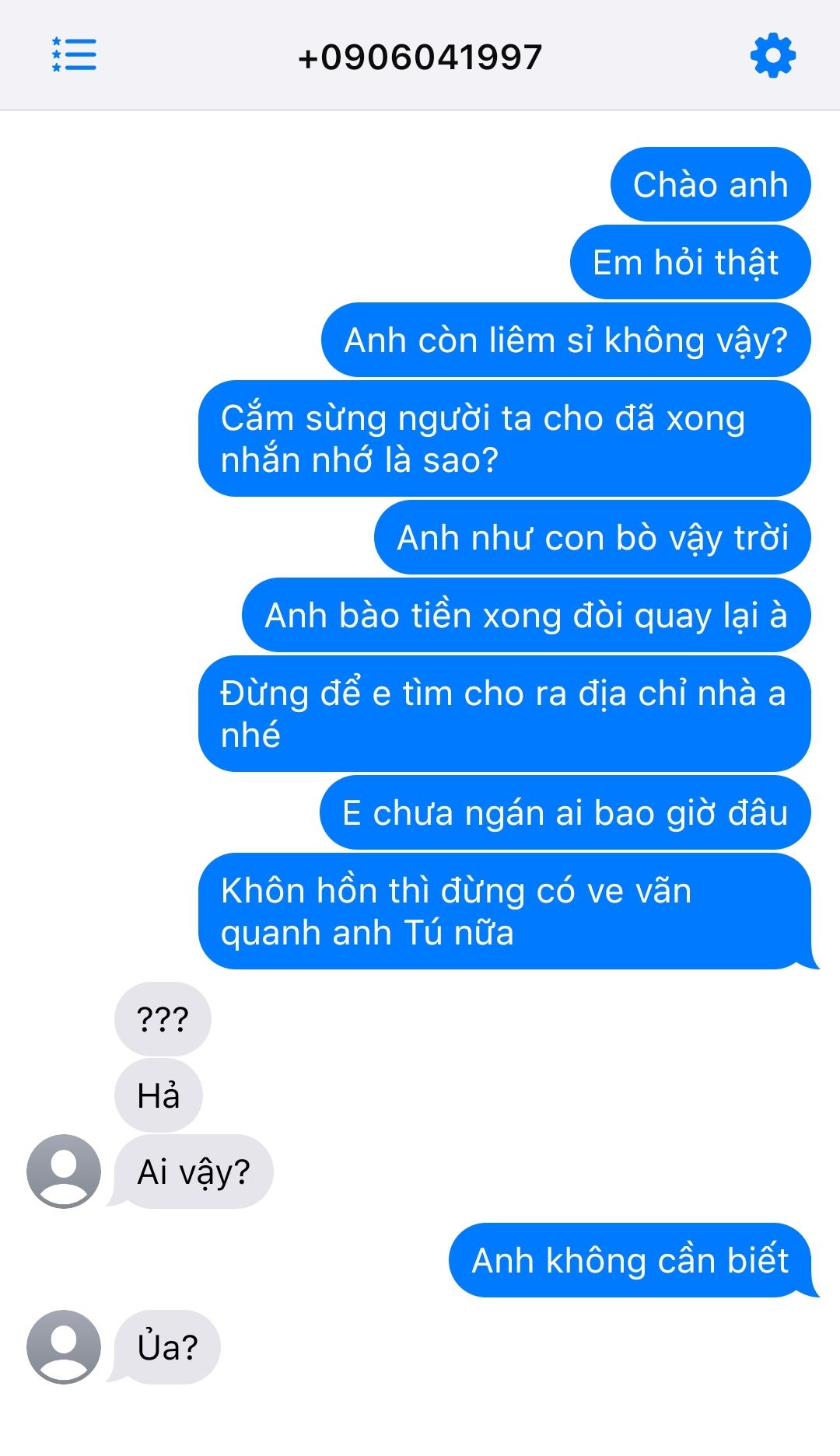Select the "Chào anh" message bubble
840x1456 pixels.
coord(711,184)
